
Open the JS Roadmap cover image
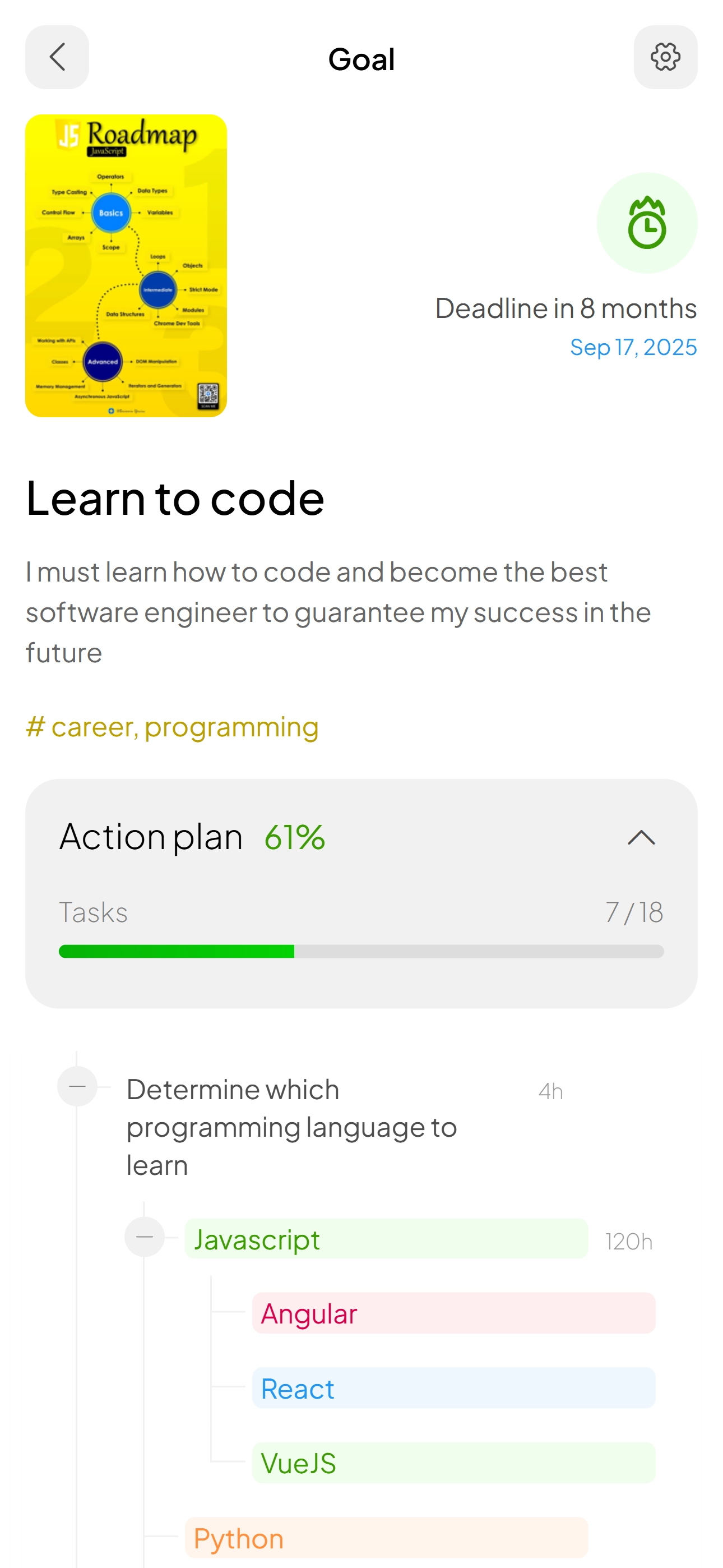click(126, 265)
